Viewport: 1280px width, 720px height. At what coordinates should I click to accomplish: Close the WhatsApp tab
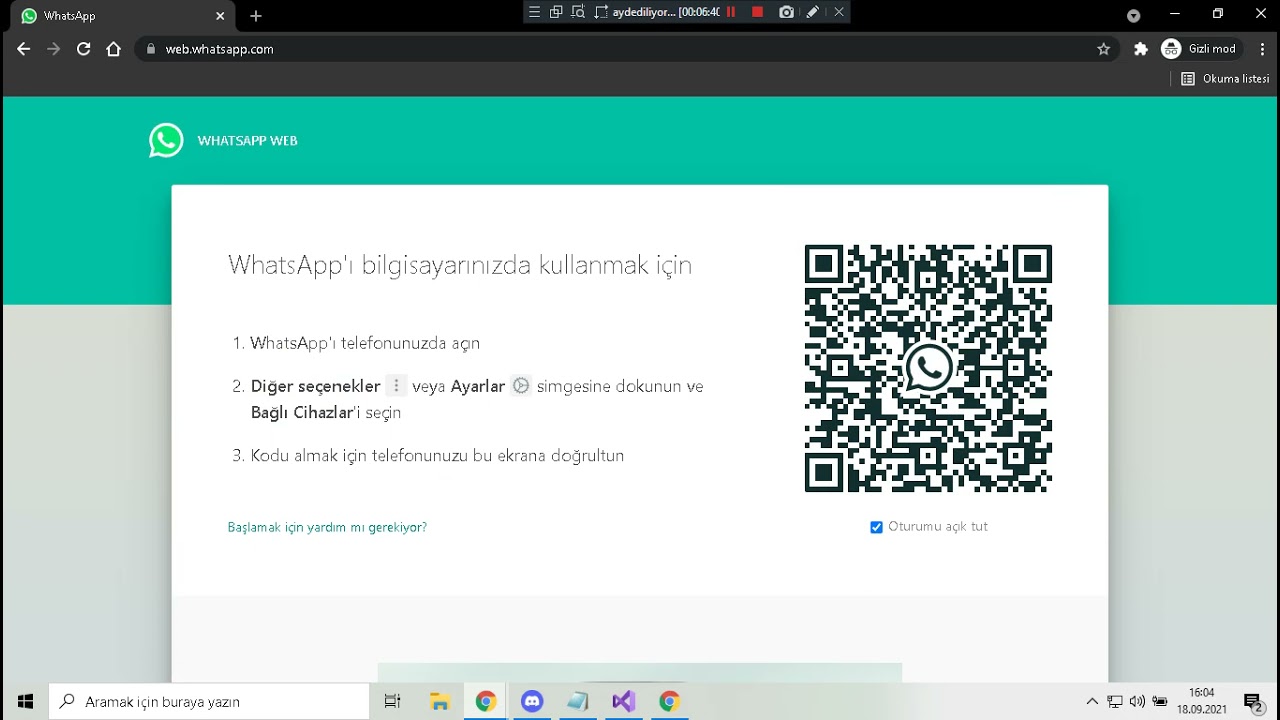(x=221, y=16)
